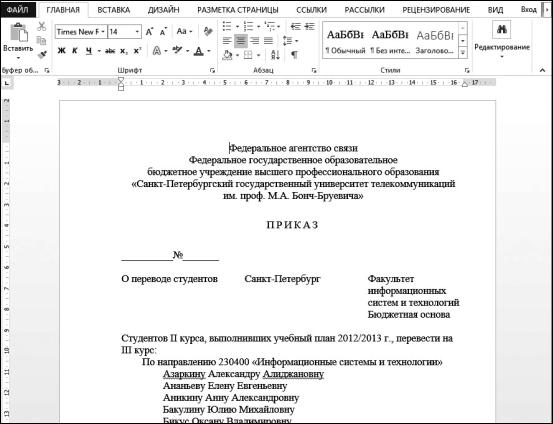This screenshot has width=553, height=424.
Task: Expand underline style options arrow
Action: pos(99,51)
